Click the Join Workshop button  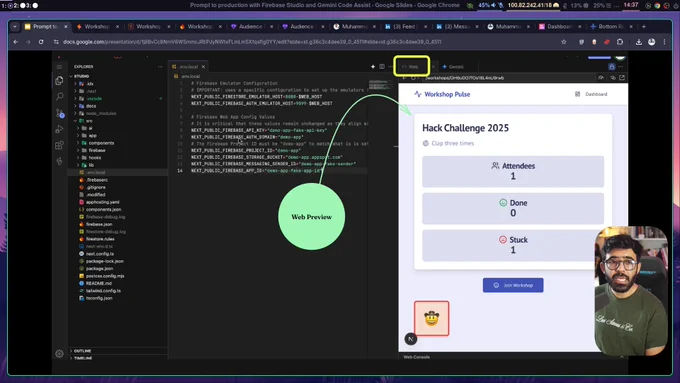coord(513,285)
